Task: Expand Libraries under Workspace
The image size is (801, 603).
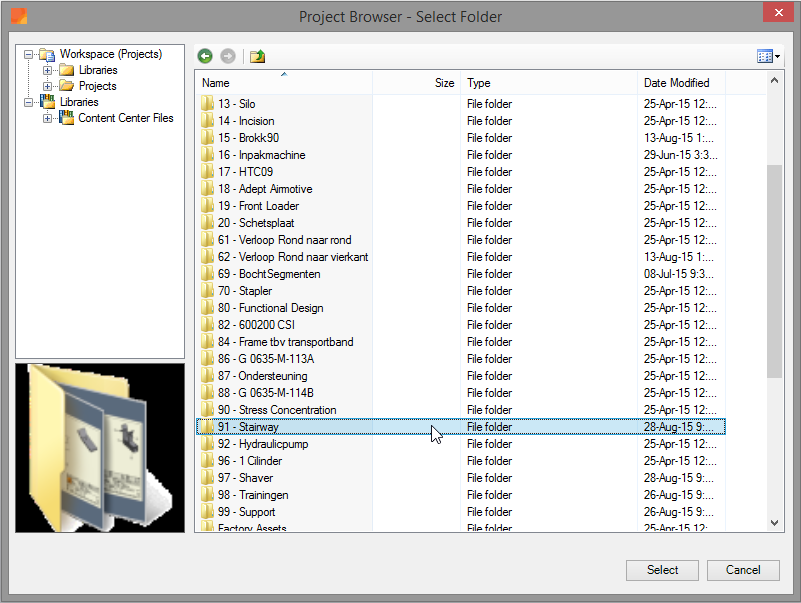Action: tap(47, 70)
